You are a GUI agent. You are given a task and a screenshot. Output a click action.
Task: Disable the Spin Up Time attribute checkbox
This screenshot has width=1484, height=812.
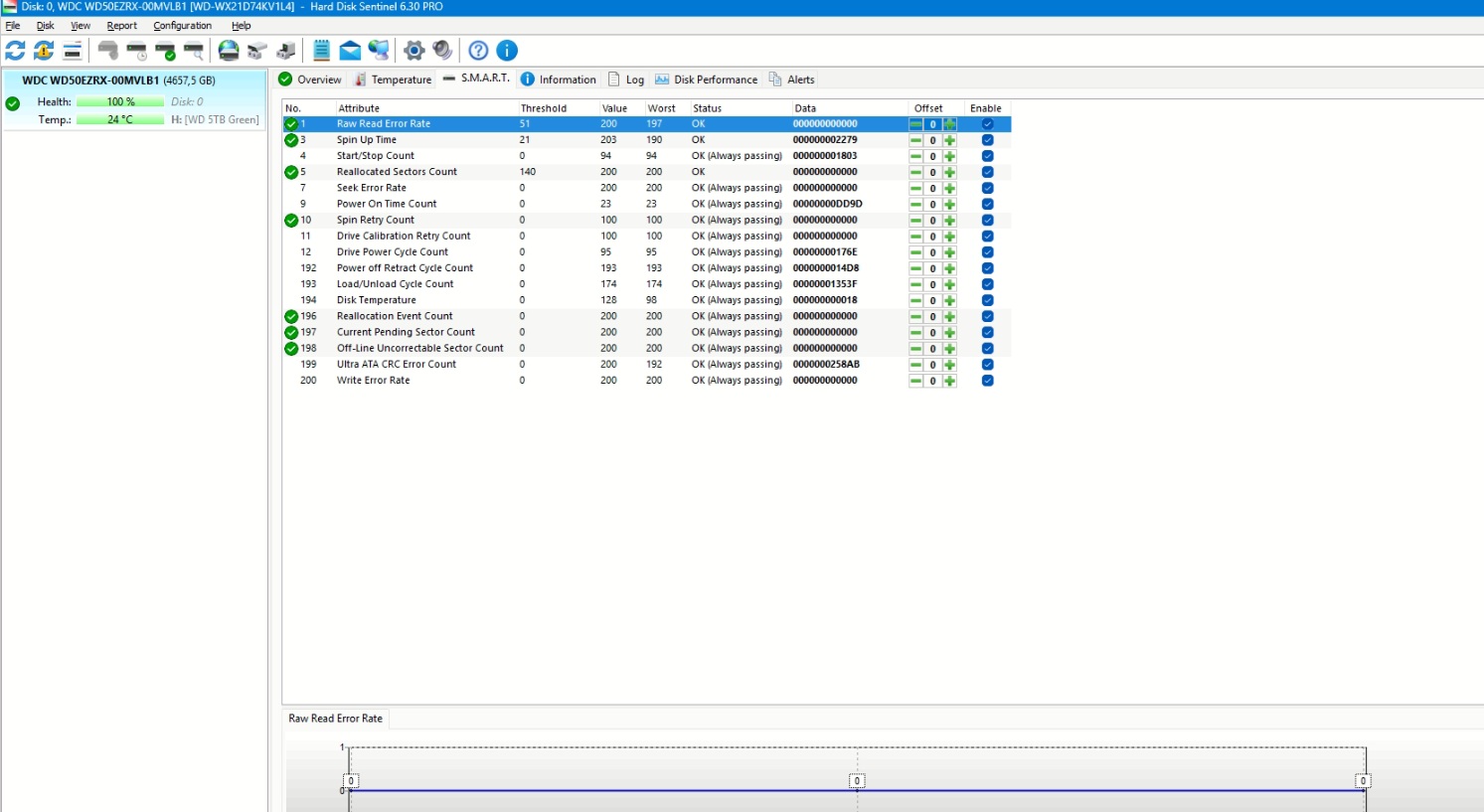[987, 140]
